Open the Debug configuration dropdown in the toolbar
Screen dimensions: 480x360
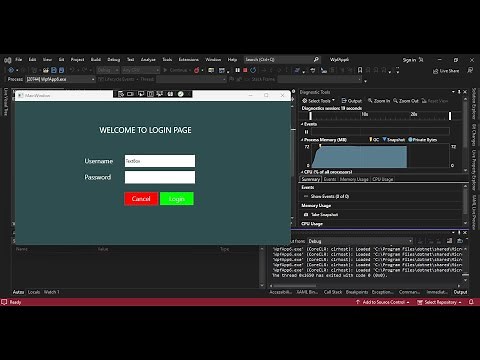pyautogui.click(x=108, y=70)
